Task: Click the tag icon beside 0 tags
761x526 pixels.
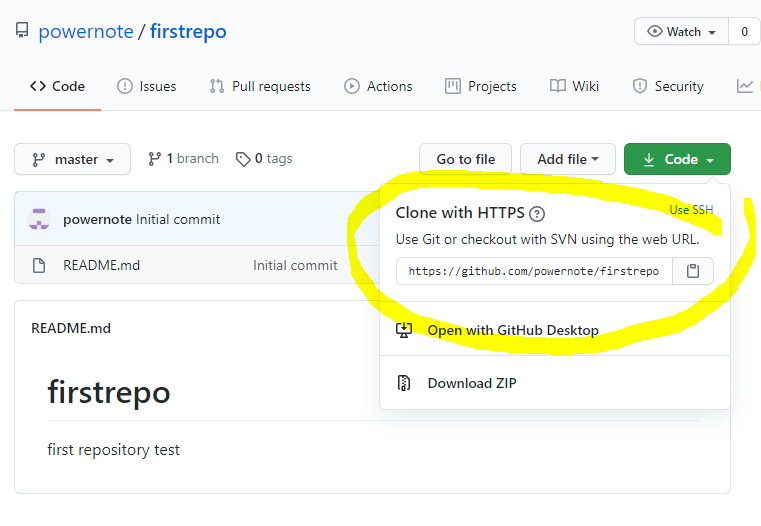Action: point(243,159)
